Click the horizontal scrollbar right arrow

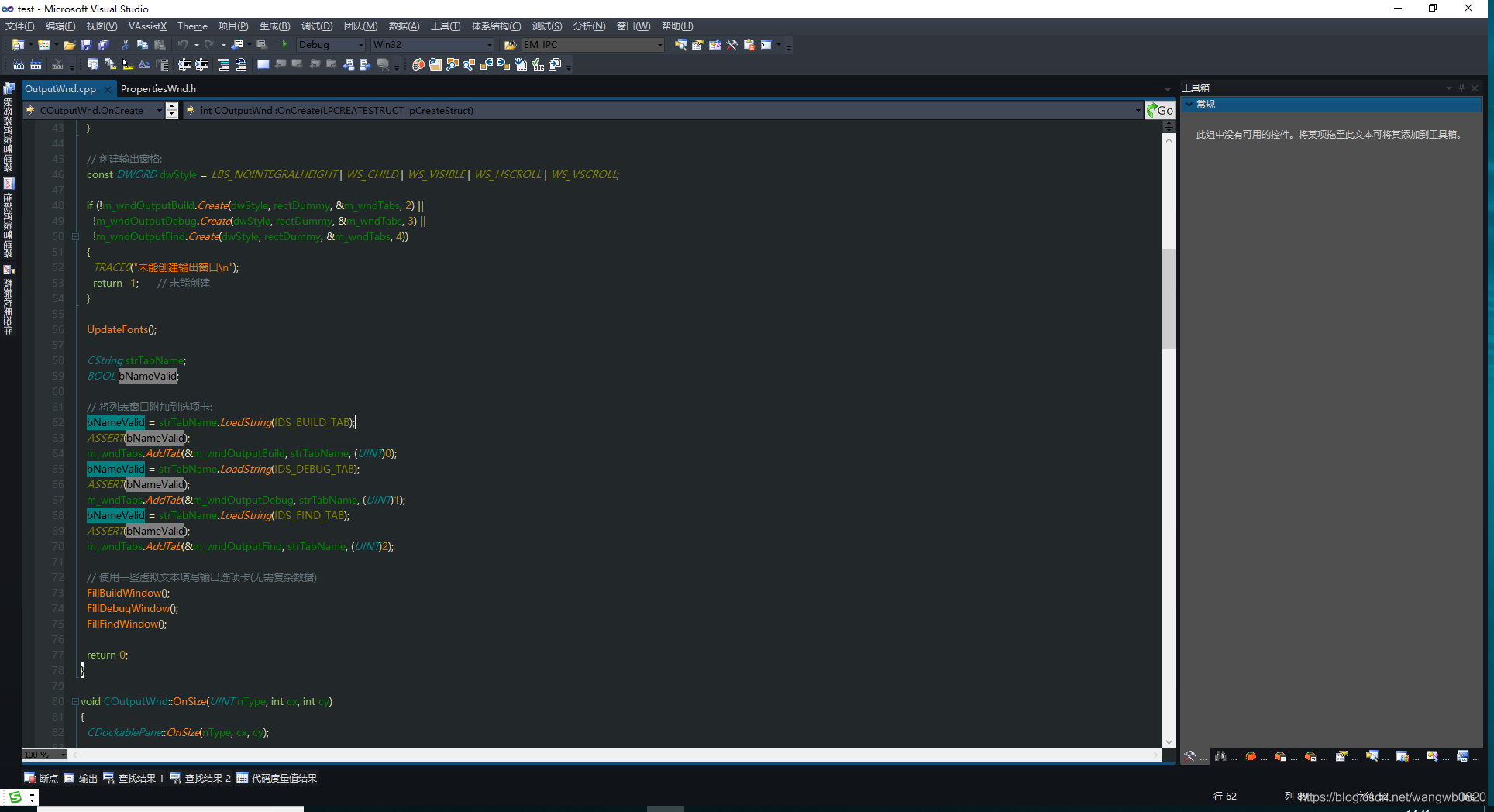(1156, 755)
